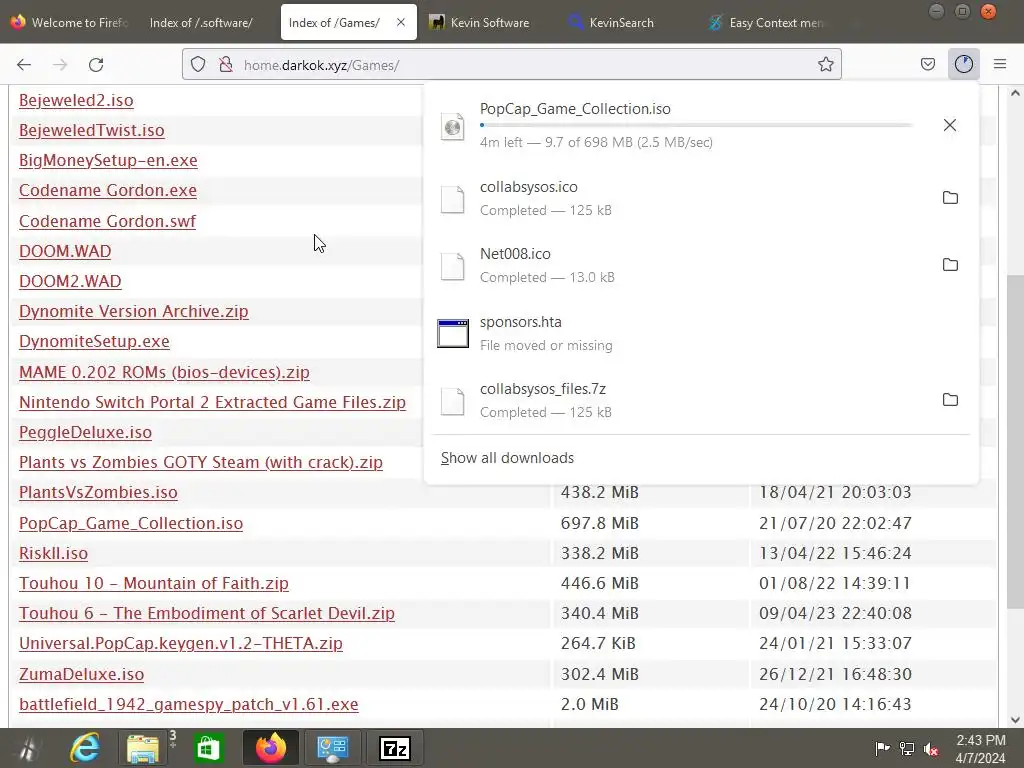Select the Firefox taskbar icon
The width and height of the screenshot is (1024, 768).
tap(270, 748)
